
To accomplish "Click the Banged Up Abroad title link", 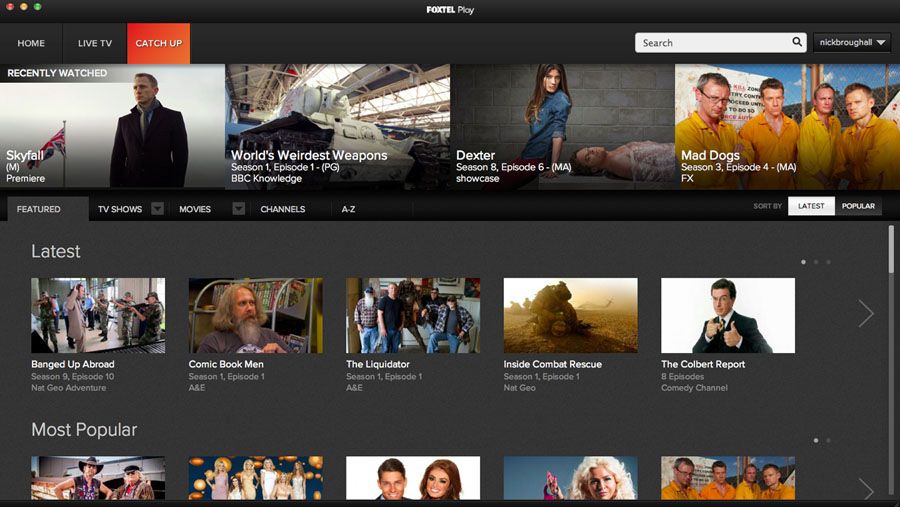I will [x=73, y=364].
